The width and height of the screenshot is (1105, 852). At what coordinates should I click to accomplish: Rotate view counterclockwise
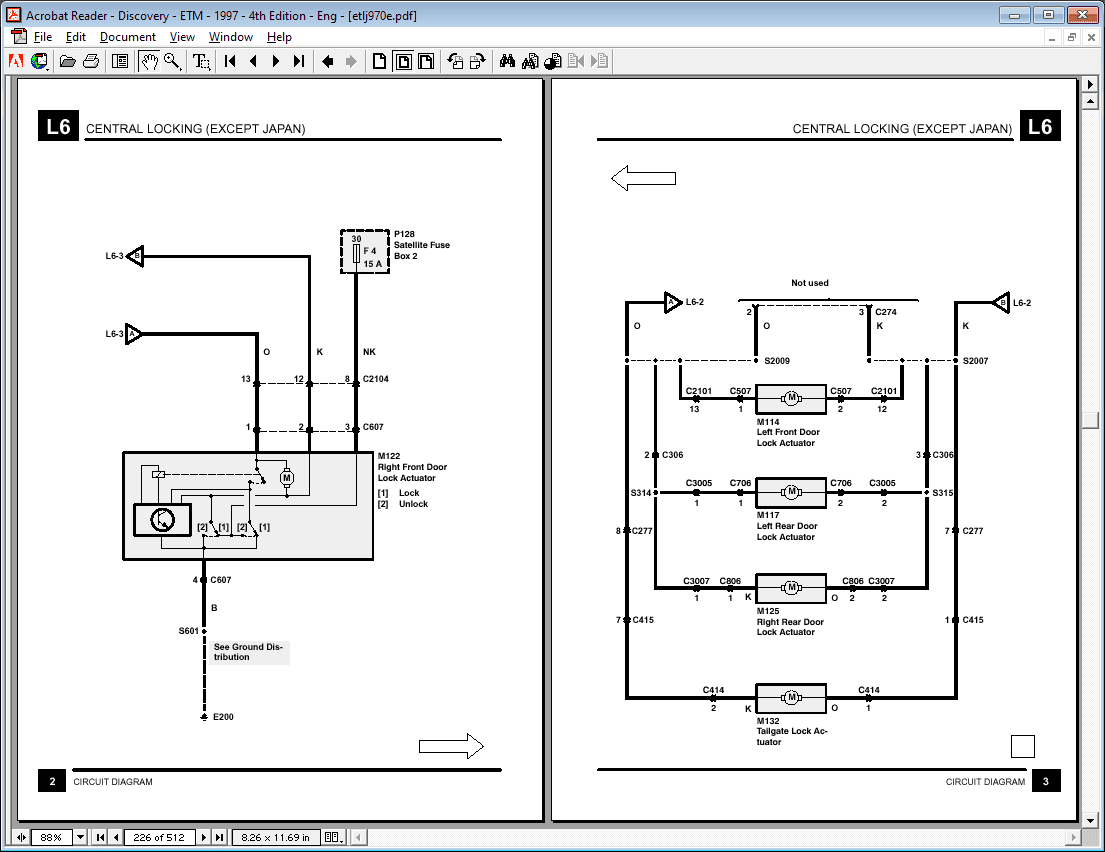coord(455,61)
